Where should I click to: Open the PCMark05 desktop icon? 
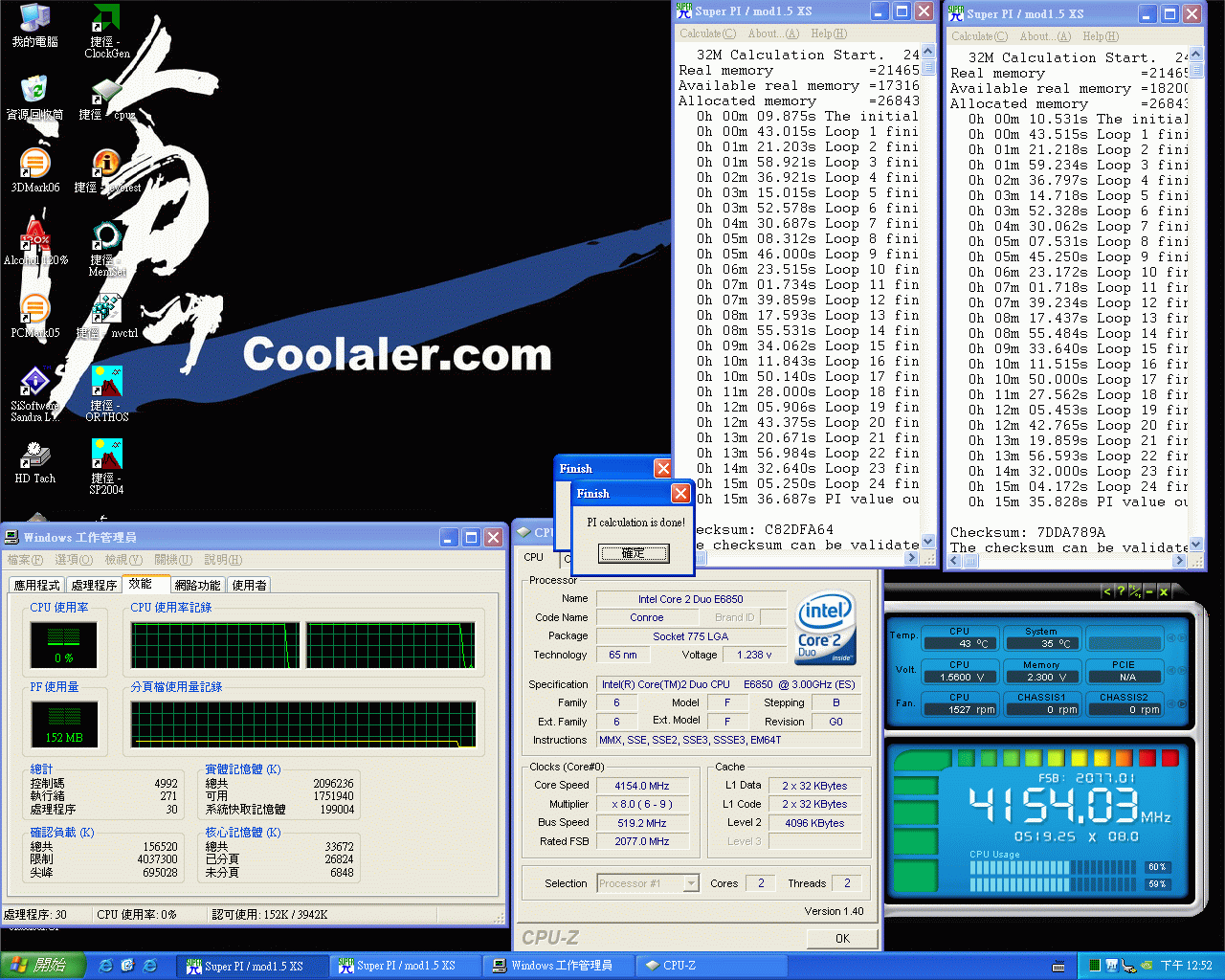click(34, 317)
